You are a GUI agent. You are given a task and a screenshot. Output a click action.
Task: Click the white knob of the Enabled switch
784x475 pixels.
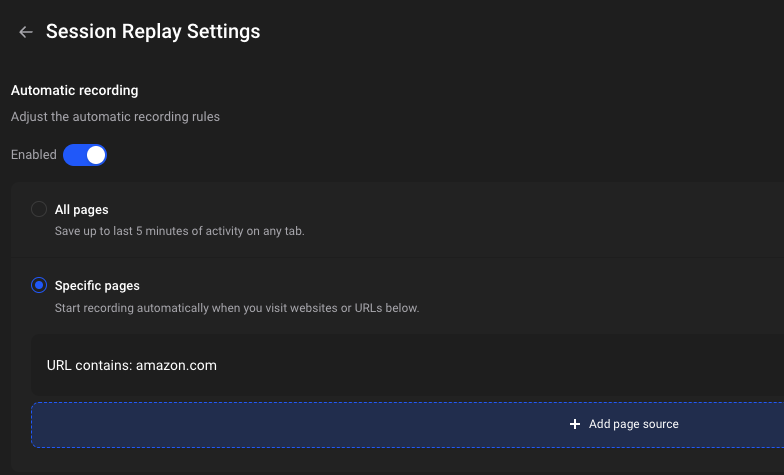click(96, 155)
